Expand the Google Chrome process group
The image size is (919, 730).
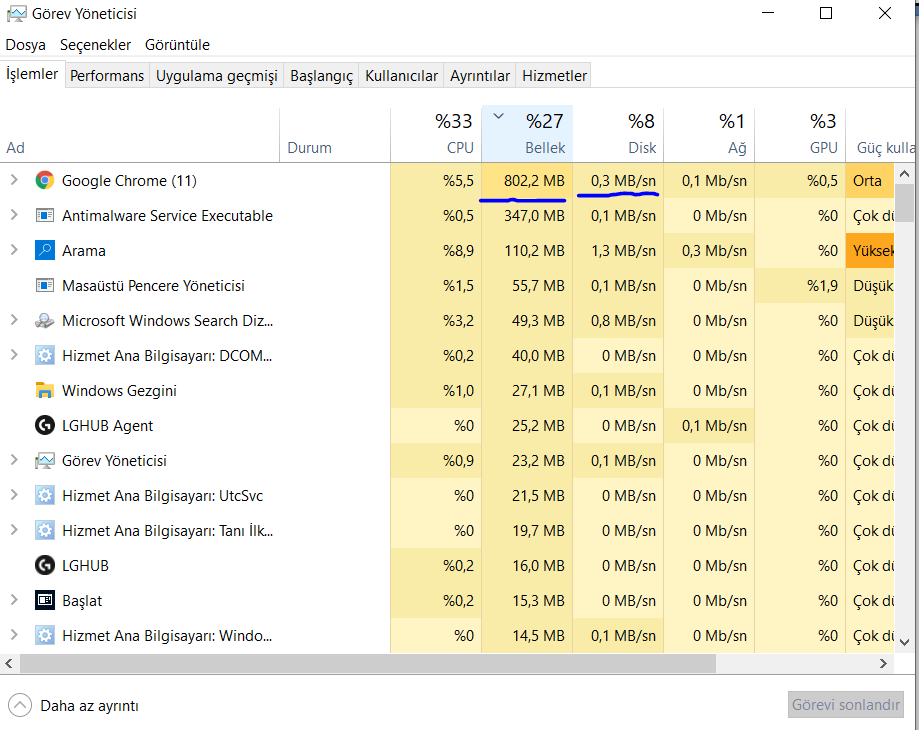click(14, 181)
